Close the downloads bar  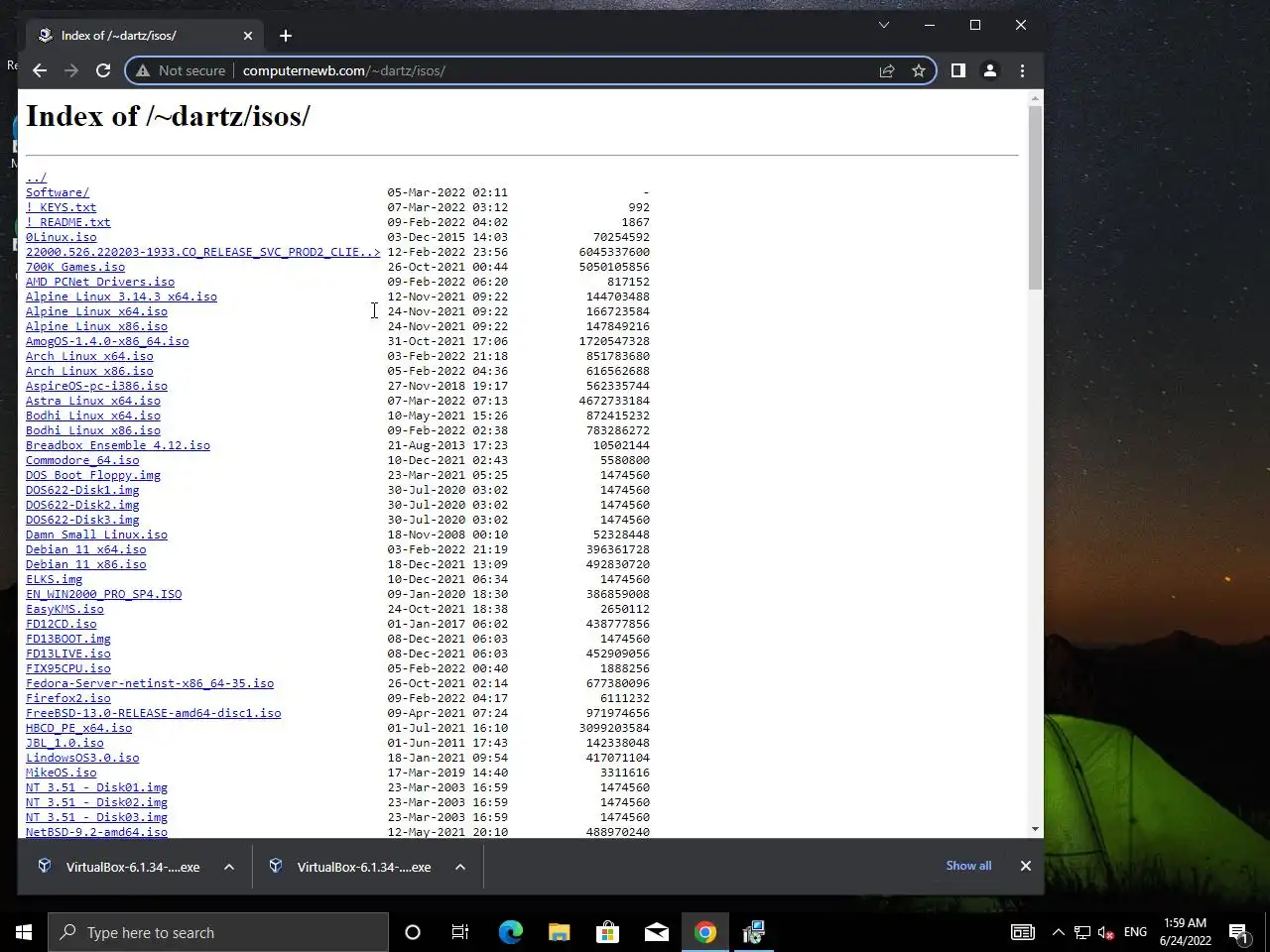click(x=1026, y=866)
